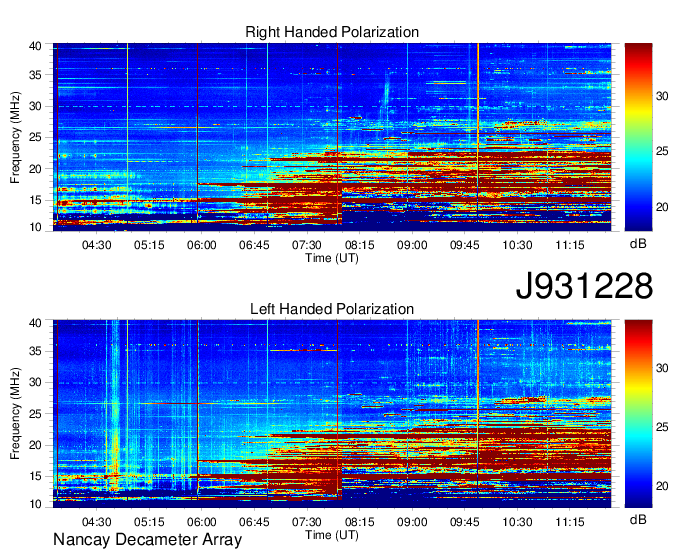Image resolution: width=680 pixels, height=552 pixels.
Task: Click the "30" dB value on Left Handed color bar
Action: (x=662, y=368)
